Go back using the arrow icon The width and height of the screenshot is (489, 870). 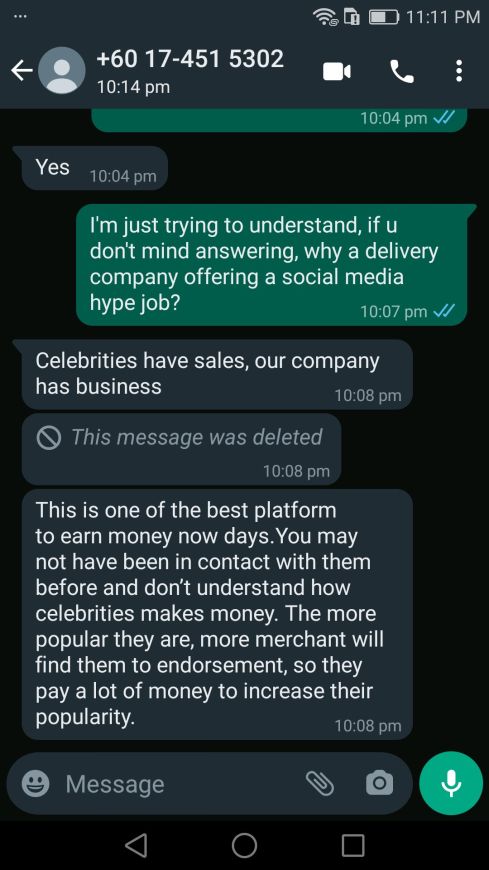tap(22, 71)
